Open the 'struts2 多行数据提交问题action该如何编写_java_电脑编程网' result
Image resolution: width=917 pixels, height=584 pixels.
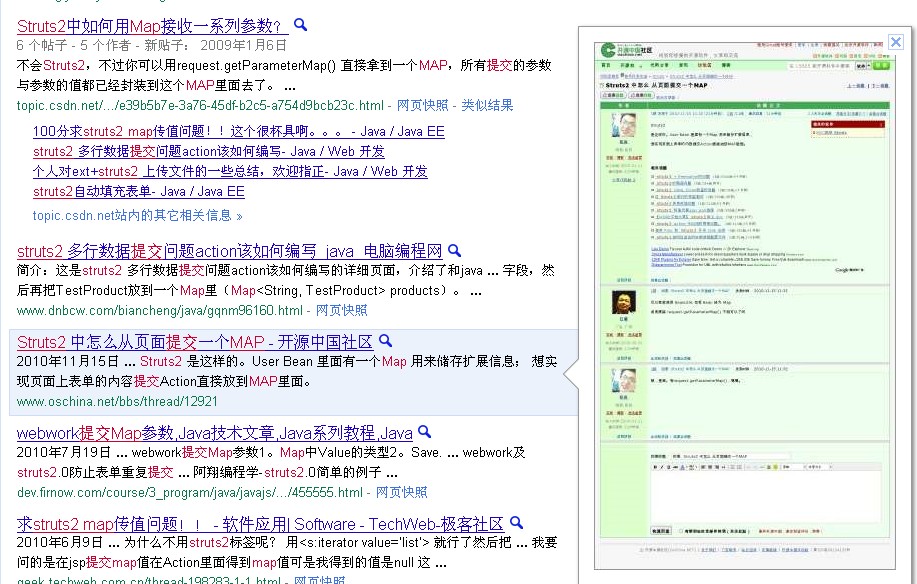tap(229, 251)
